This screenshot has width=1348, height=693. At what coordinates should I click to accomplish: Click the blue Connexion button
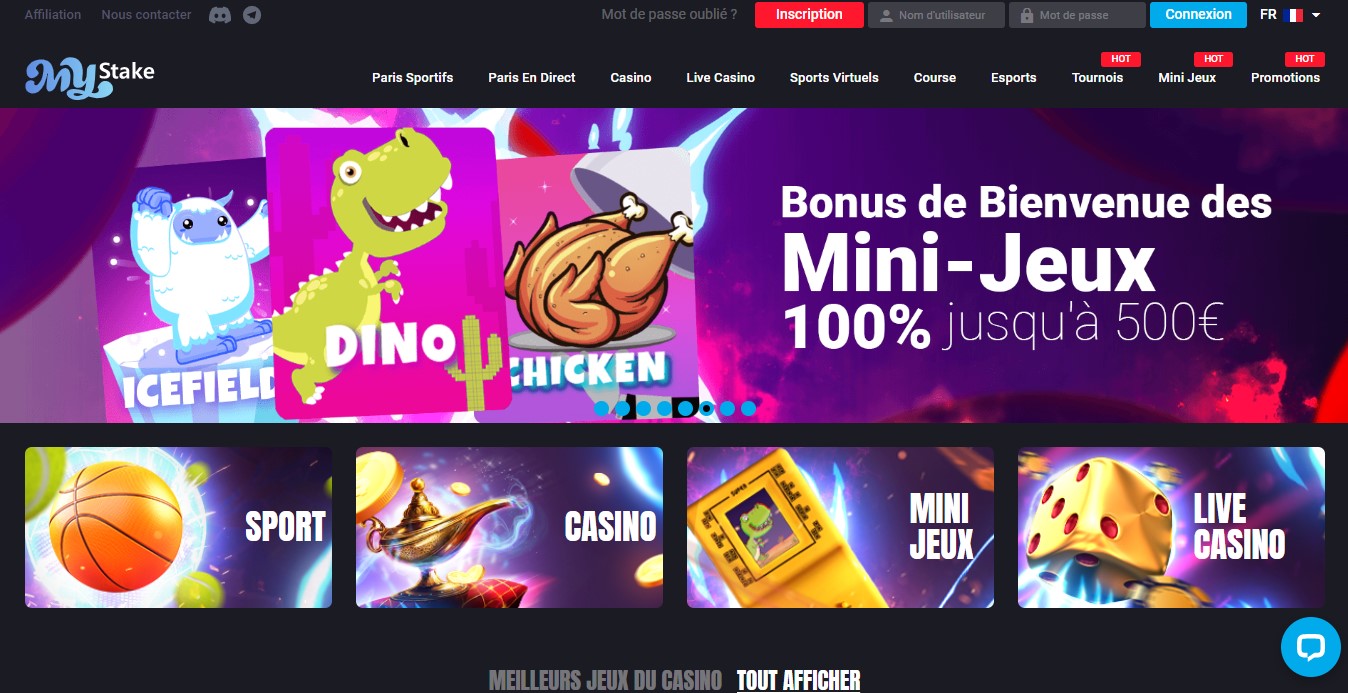(1198, 14)
